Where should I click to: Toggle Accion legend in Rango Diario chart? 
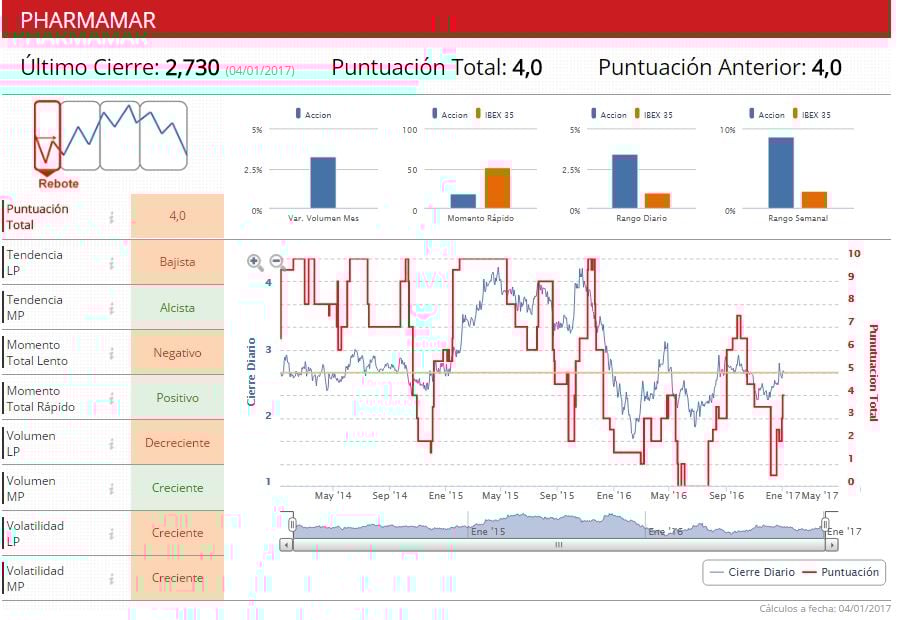(609, 114)
